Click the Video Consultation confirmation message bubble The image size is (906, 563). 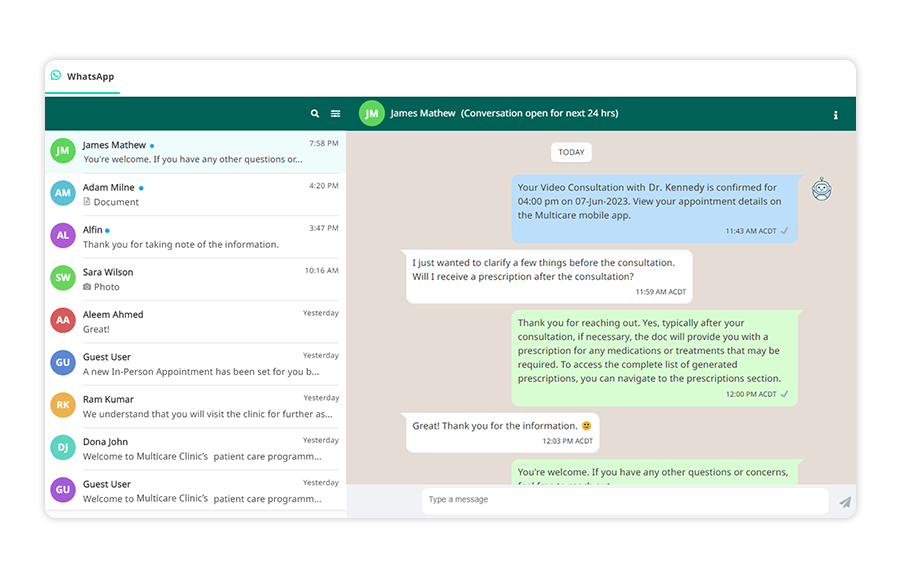[655, 209]
